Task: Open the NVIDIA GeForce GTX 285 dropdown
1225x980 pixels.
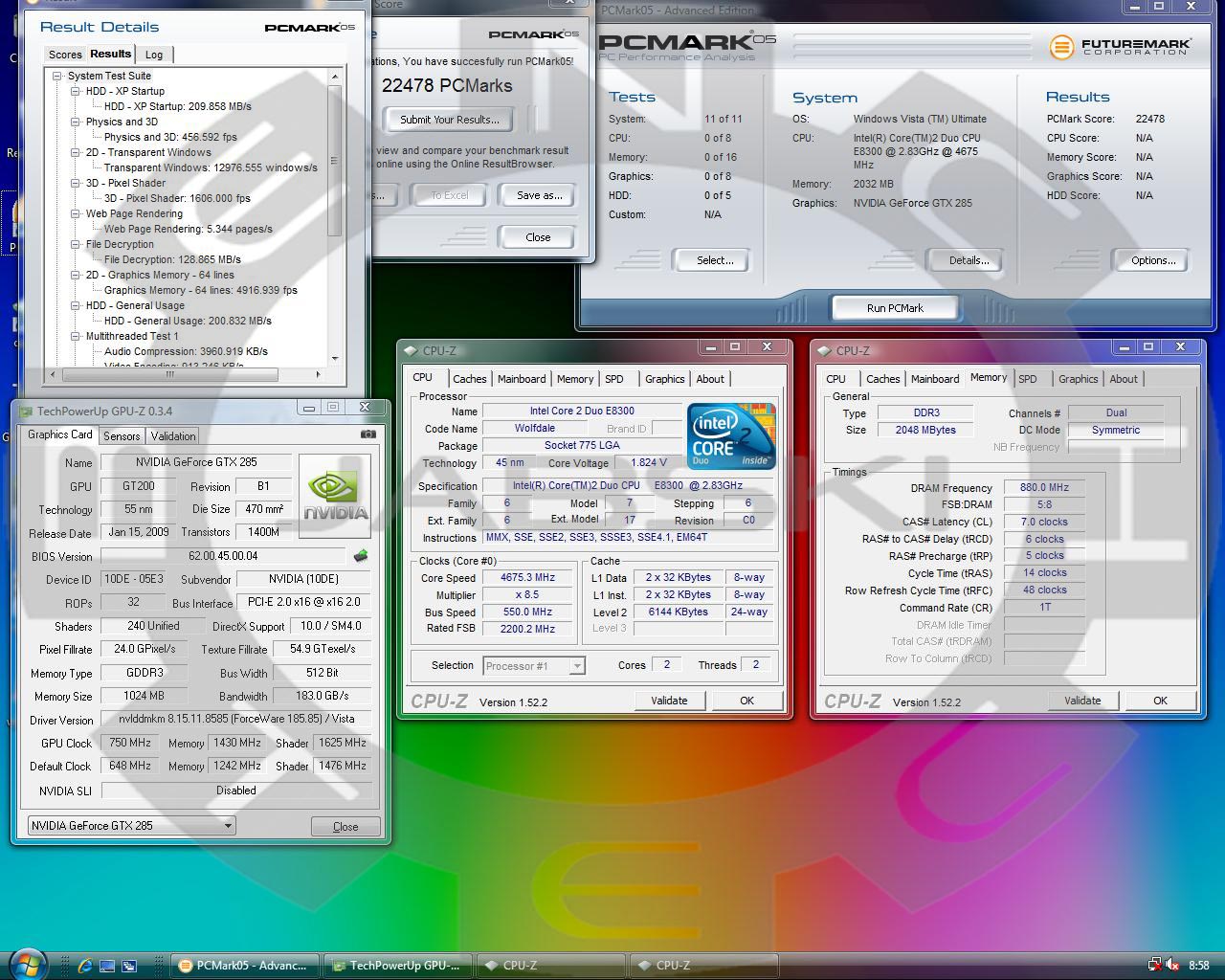Action: click(x=131, y=825)
